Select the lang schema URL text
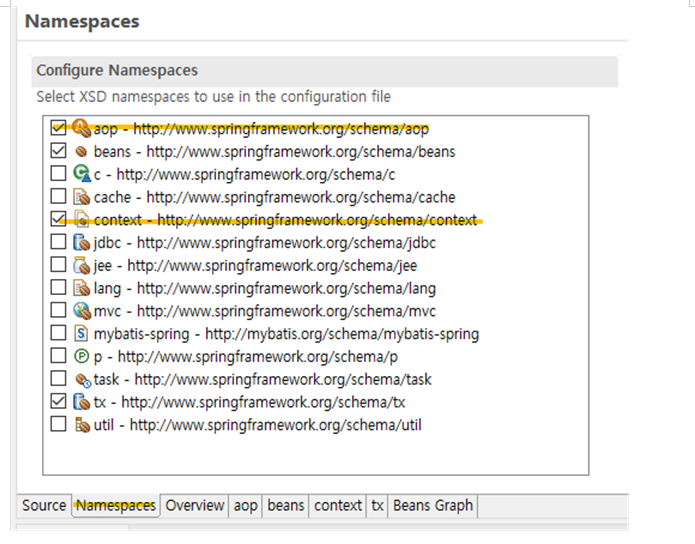Screen dimensions: 695x544 pyautogui.click(x=286, y=289)
